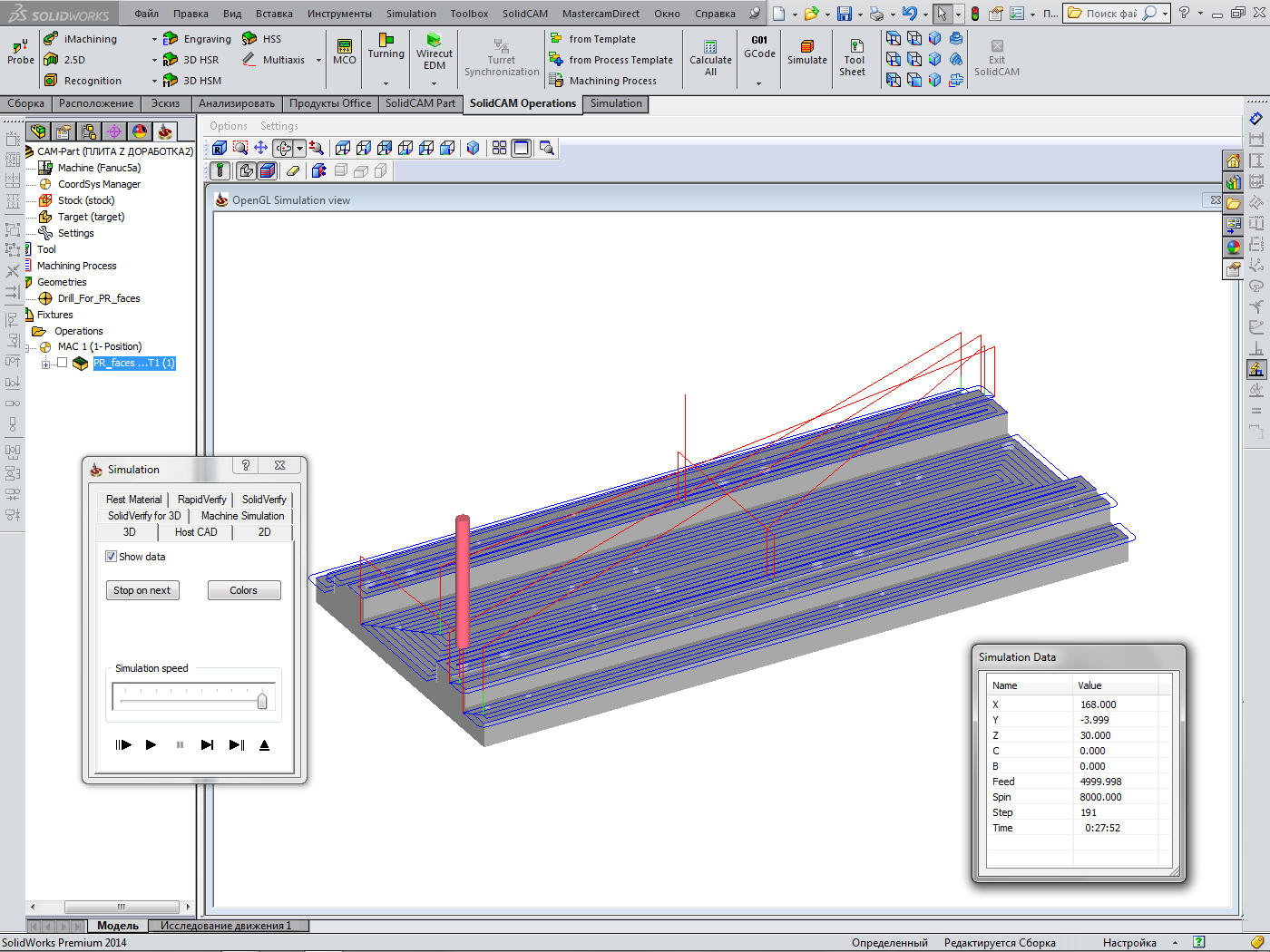Switch to the SolidCAM Manager tree tab
The image size is (1270, 952).
(165, 131)
